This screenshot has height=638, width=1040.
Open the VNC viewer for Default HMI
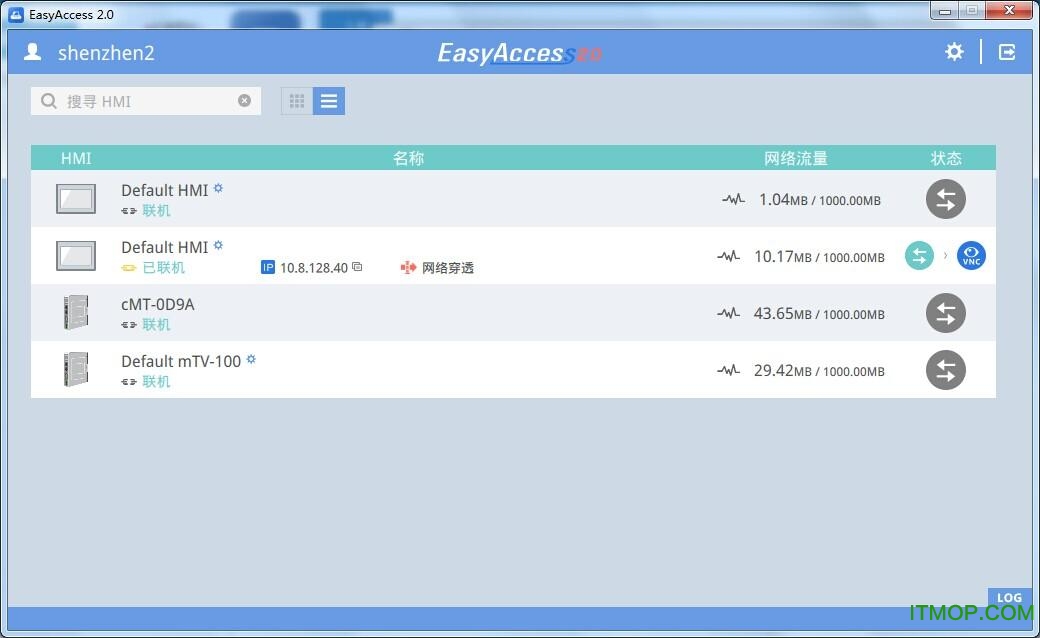click(971, 256)
